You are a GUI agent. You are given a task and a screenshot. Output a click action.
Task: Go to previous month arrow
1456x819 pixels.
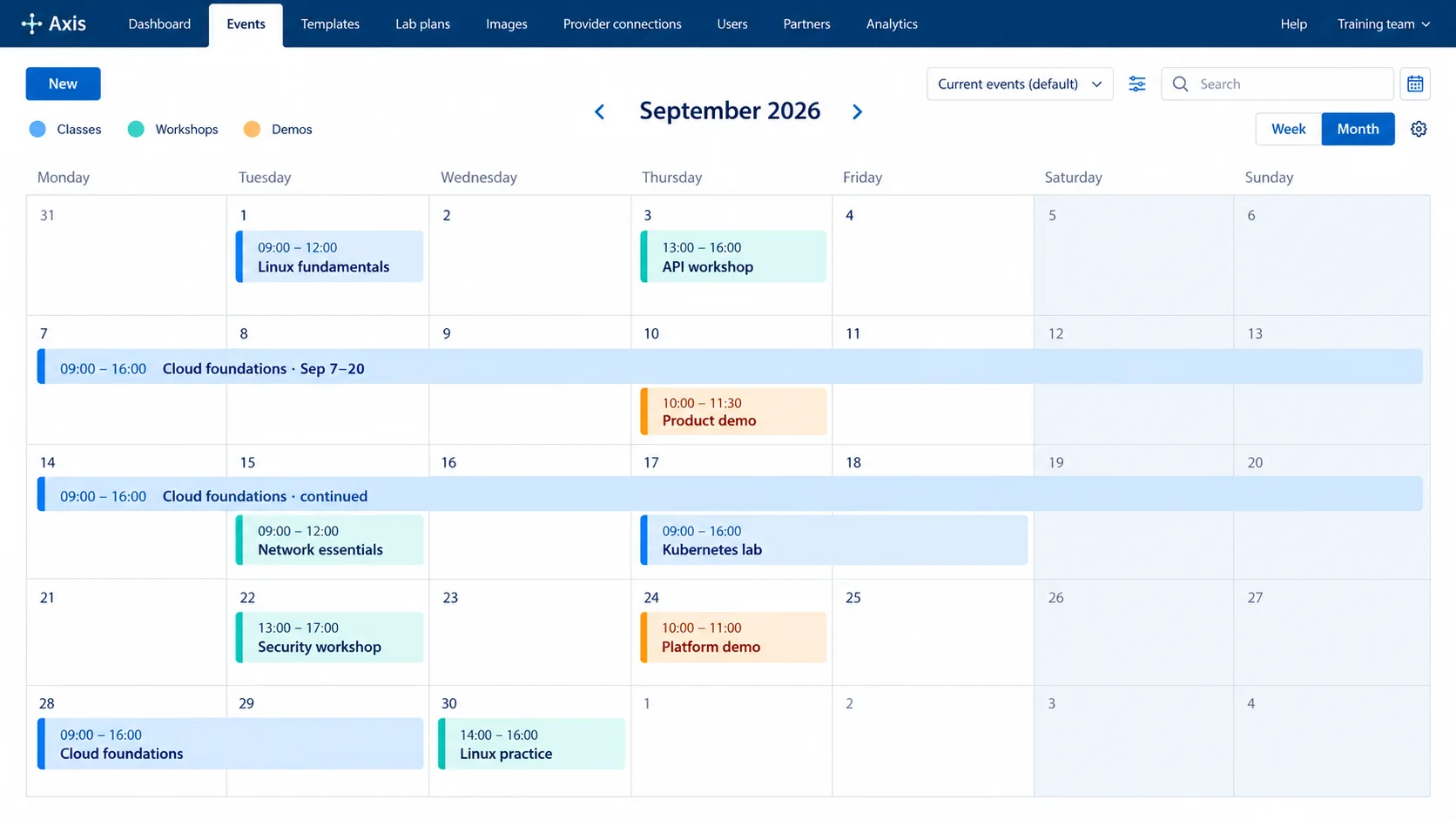(x=599, y=111)
